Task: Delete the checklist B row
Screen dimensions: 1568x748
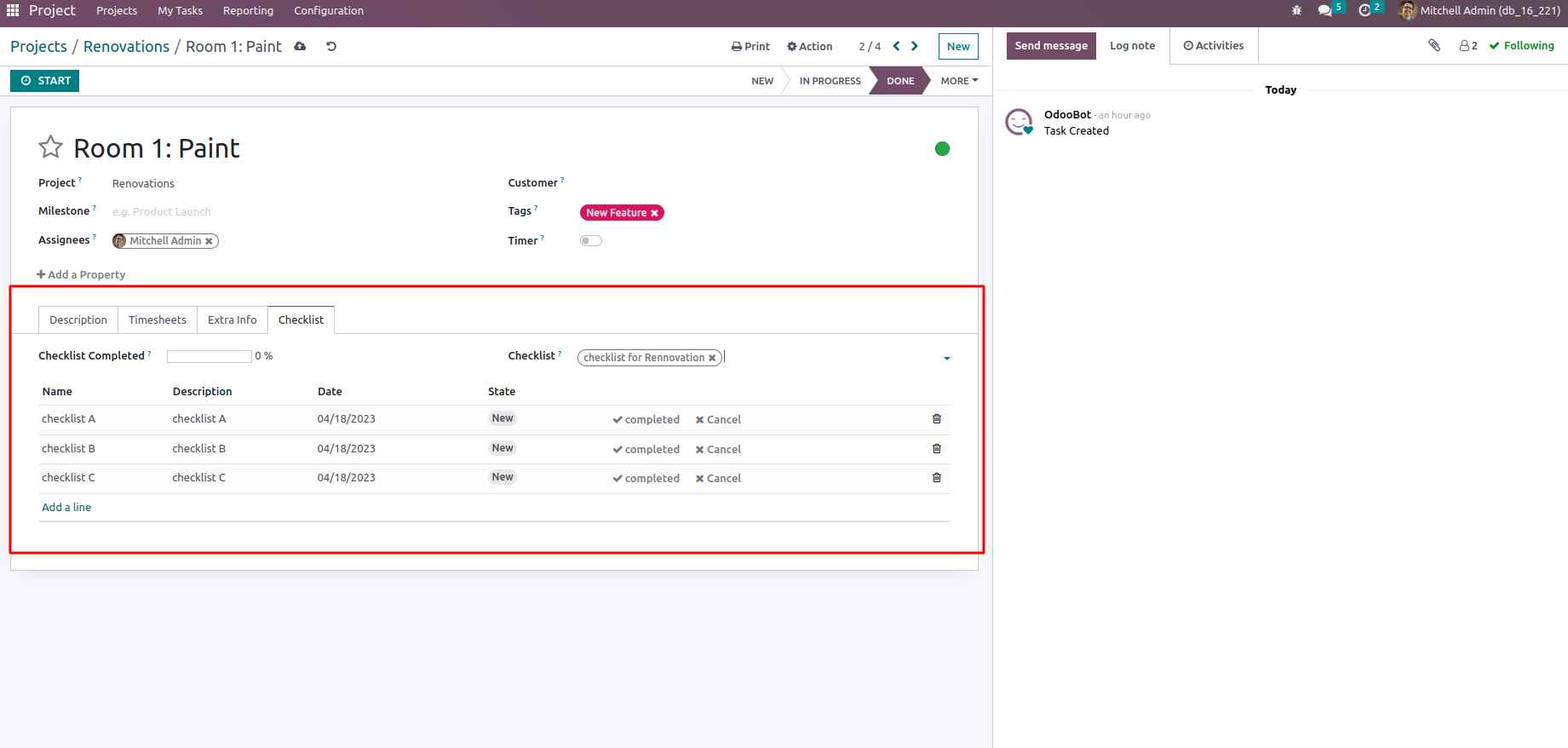Action: point(937,449)
